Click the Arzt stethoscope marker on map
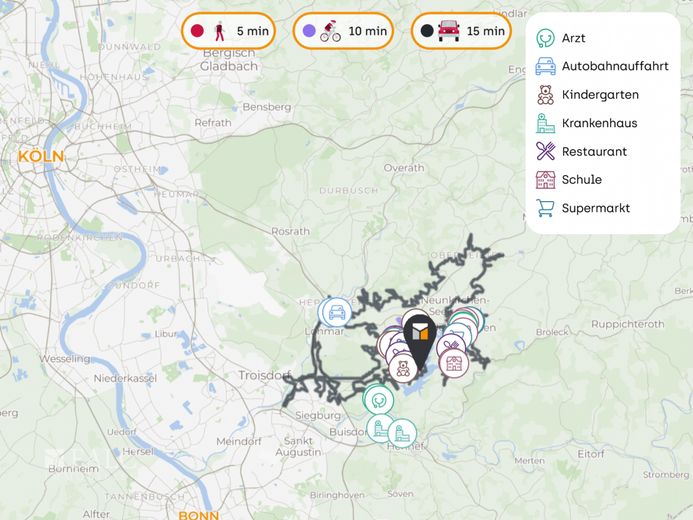 point(378,400)
